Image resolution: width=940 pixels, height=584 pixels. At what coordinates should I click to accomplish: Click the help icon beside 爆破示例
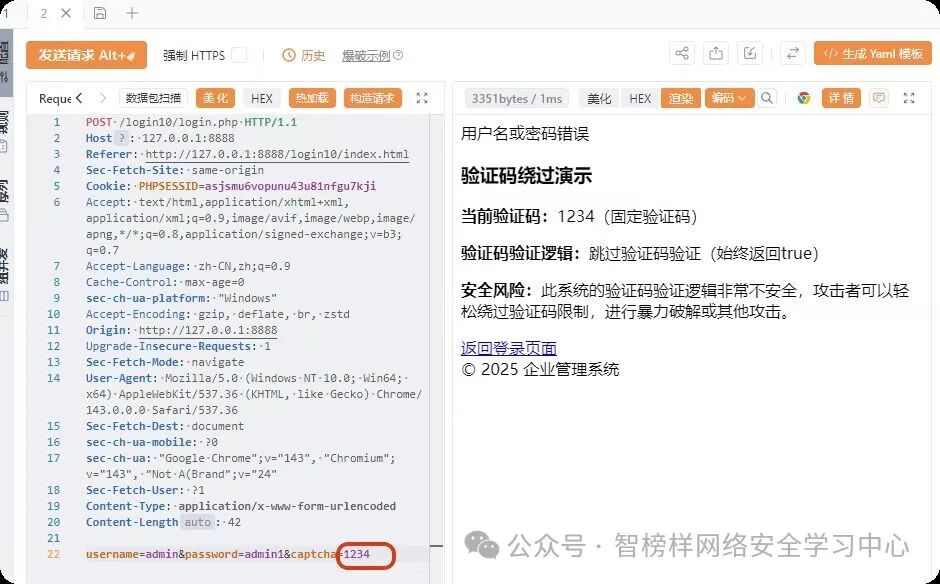pyautogui.click(x=398, y=55)
